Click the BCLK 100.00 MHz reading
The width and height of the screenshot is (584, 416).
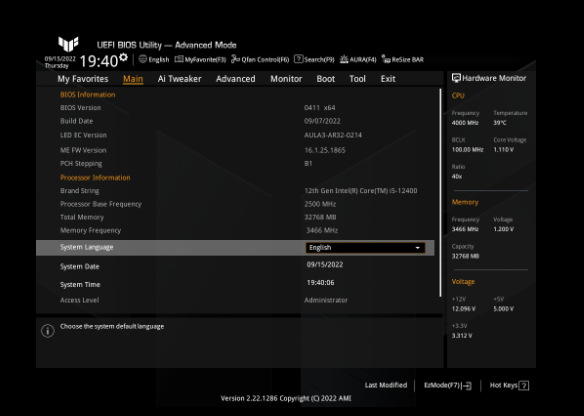467,150
